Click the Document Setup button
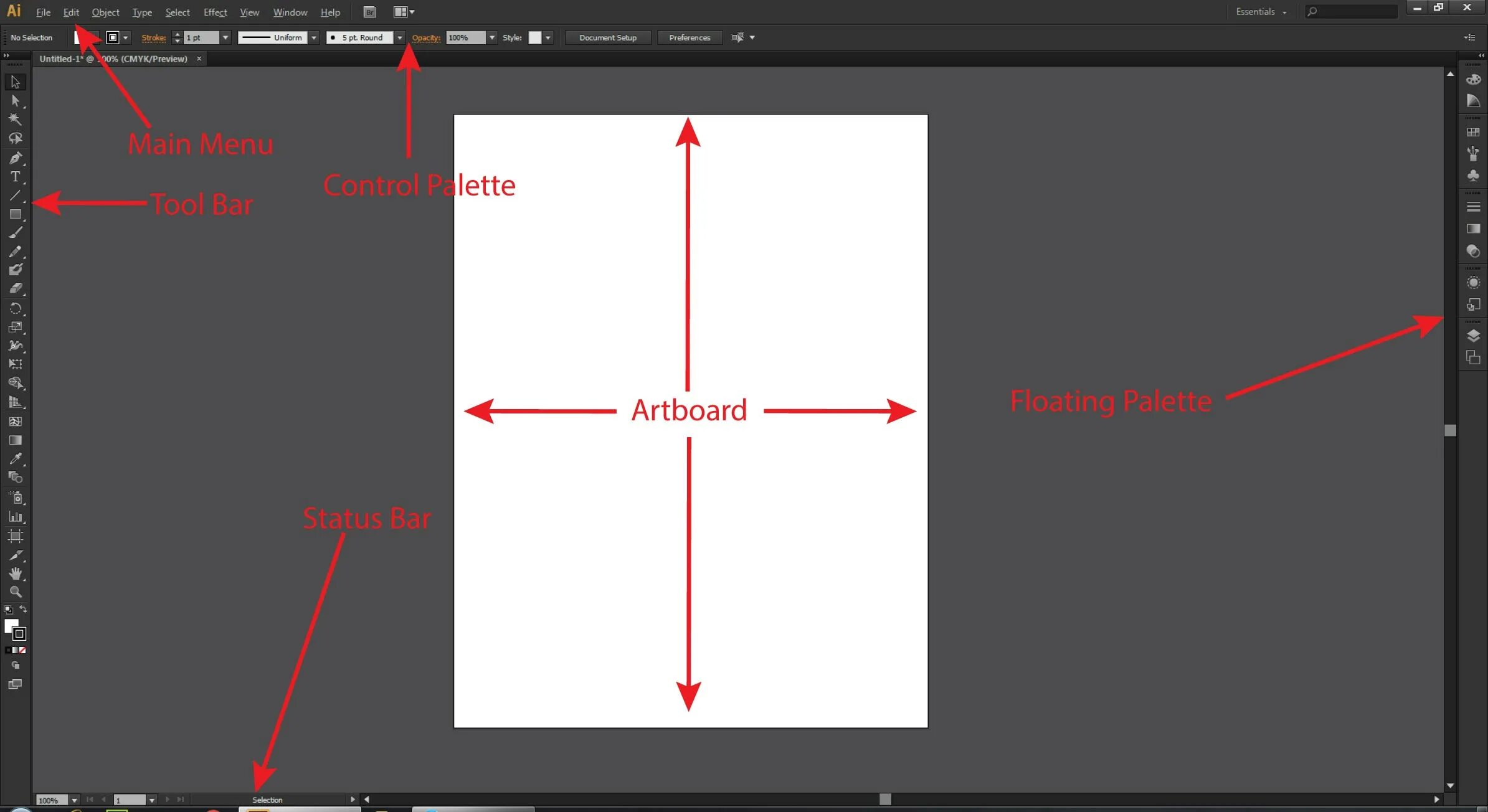 [x=609, y=37]
